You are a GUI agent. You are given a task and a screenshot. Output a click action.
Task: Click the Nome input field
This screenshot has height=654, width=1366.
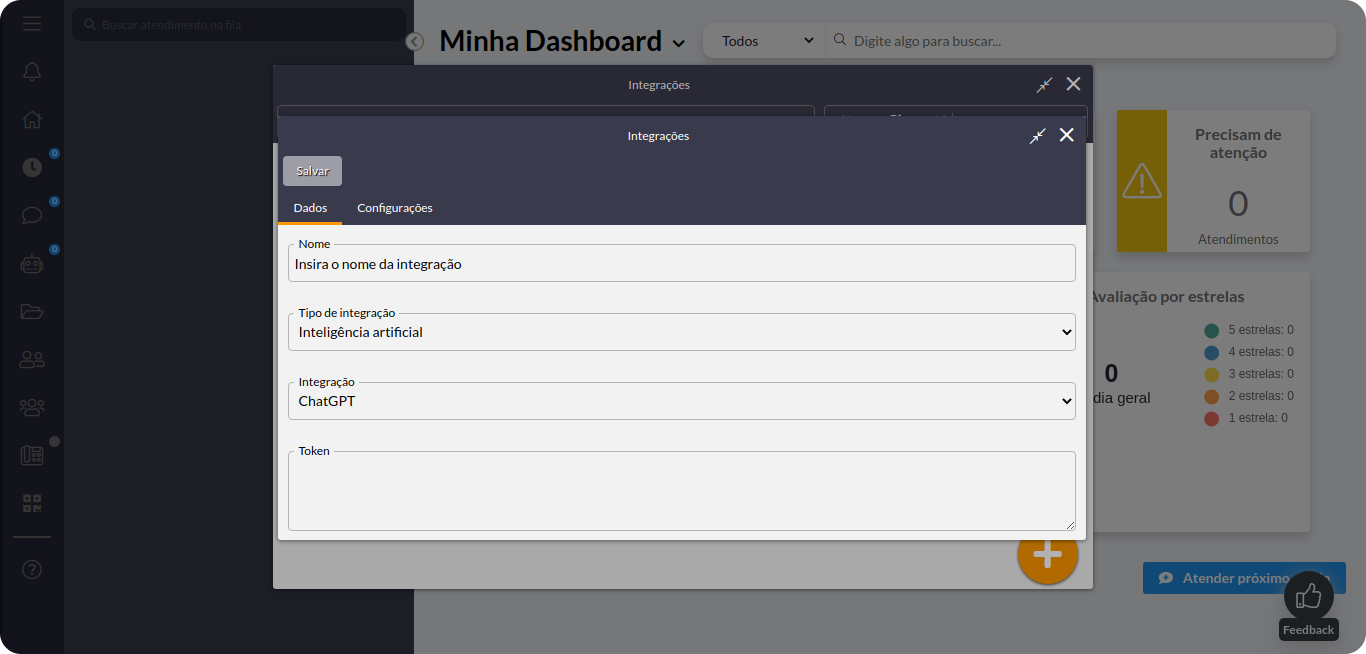[x=682, y=263]
